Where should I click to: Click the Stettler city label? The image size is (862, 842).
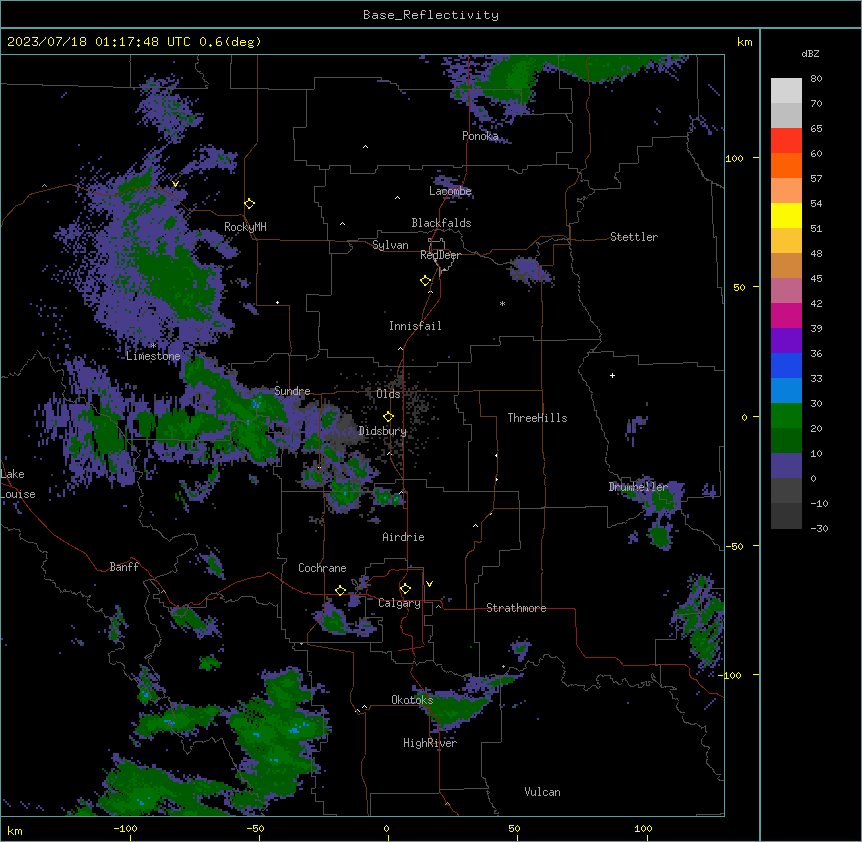pos(634,237)
